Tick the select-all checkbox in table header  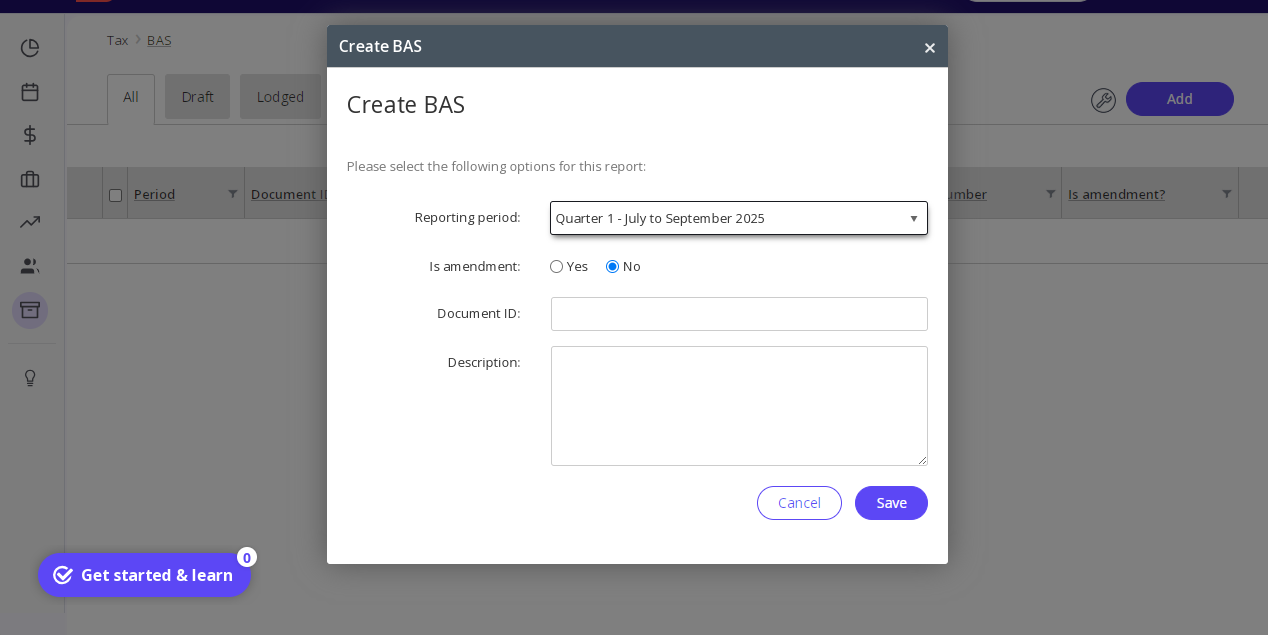point(115,195)
